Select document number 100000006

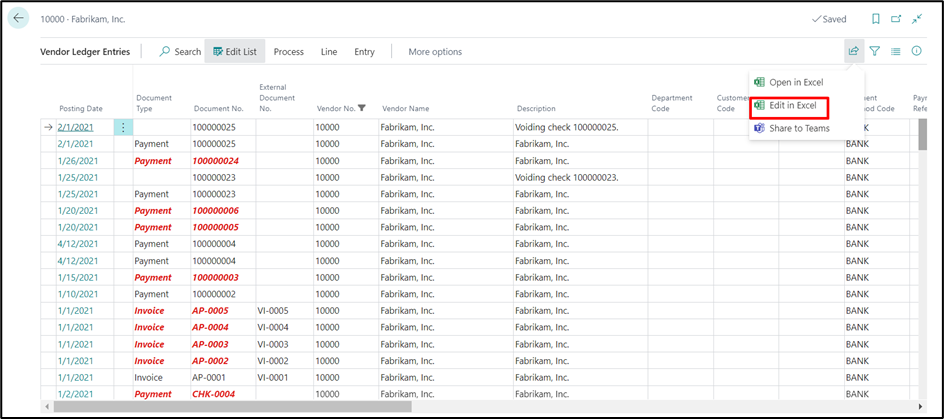(x=216, y=211)
